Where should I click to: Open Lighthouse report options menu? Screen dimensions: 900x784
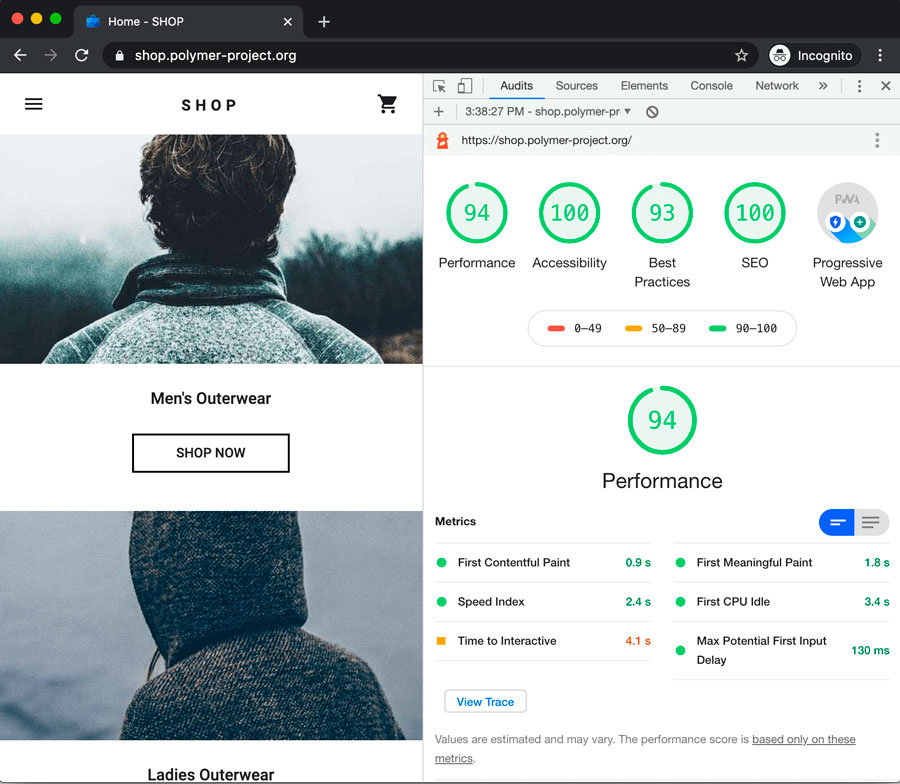(x=877, y=141)
